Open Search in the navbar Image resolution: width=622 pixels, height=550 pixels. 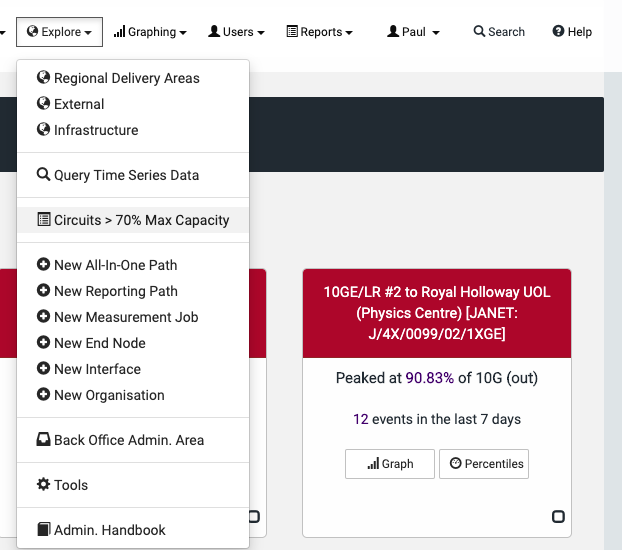(499, 32)
